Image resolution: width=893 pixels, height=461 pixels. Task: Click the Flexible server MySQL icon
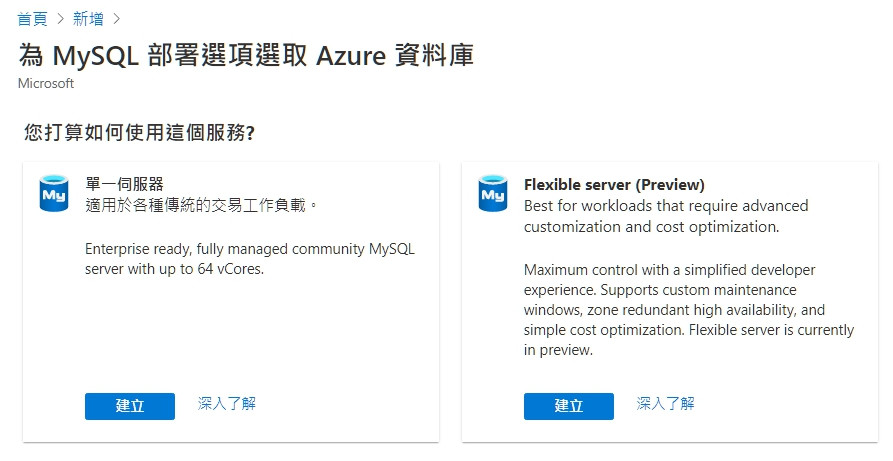[x=492, y=193]
